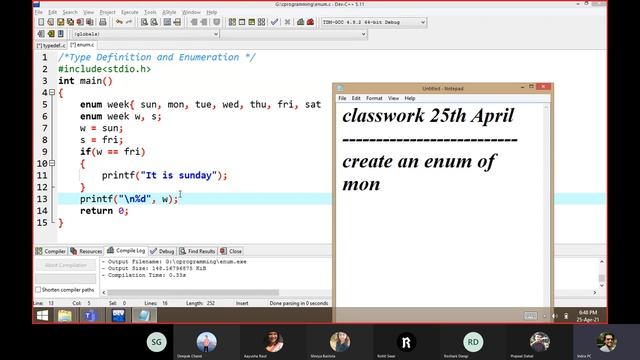Open the File menu in Dev-C++

39,12
